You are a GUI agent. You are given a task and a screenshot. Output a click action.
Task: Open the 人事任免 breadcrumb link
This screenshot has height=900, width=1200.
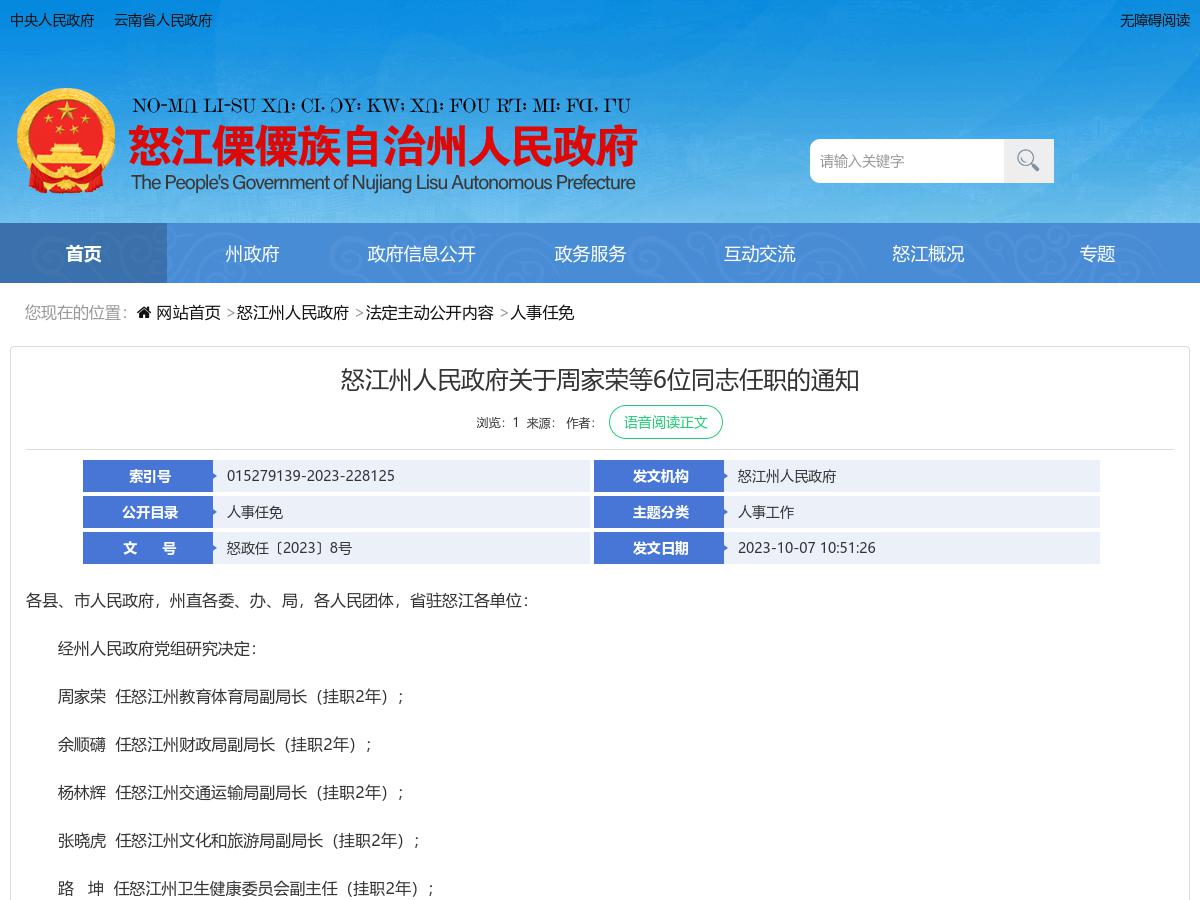coord(542,312)
